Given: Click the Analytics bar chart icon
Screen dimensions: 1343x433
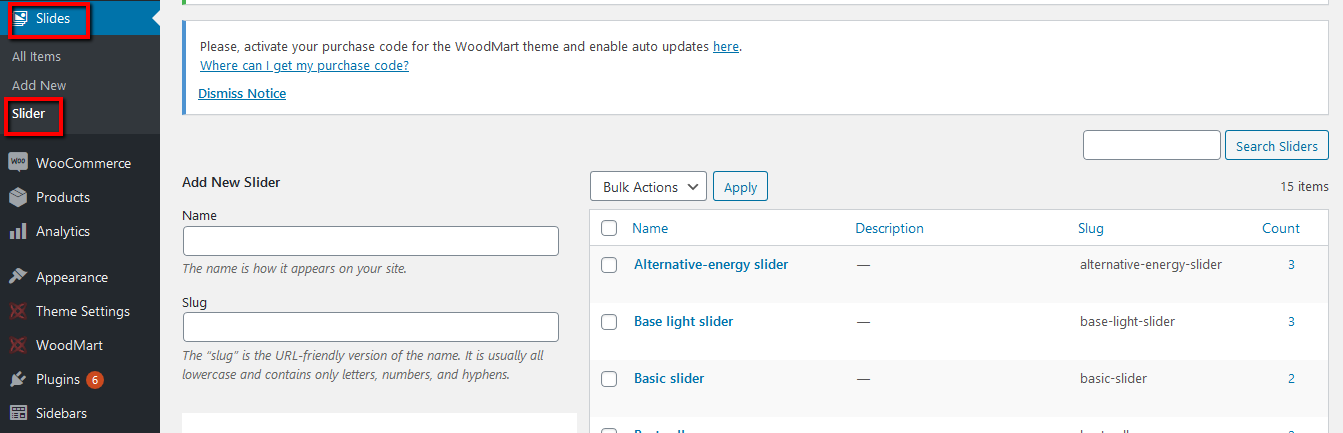Looking at the screenshot, I should tap(18, 231).
